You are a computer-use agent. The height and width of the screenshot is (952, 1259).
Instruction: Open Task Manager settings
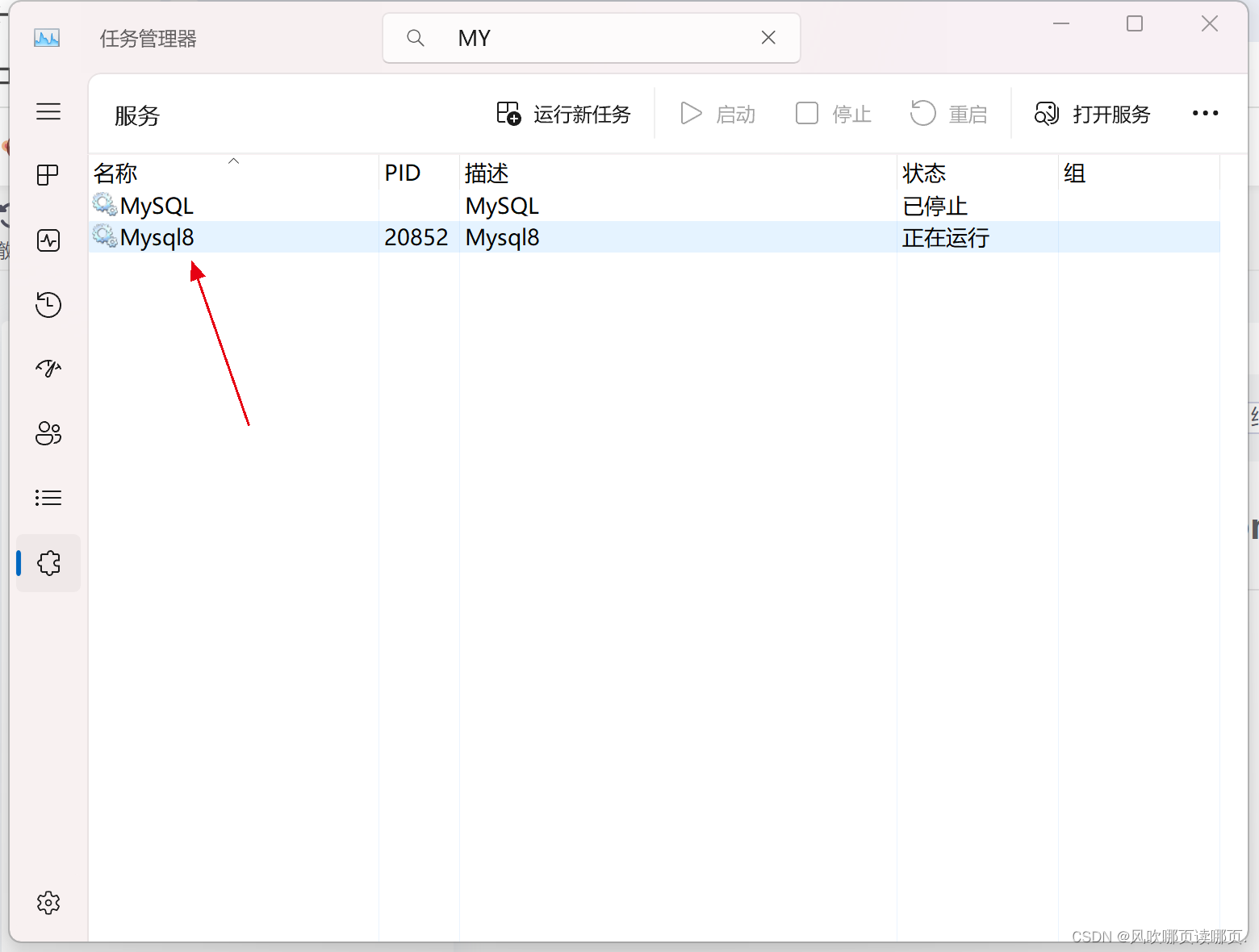[48, 903]
